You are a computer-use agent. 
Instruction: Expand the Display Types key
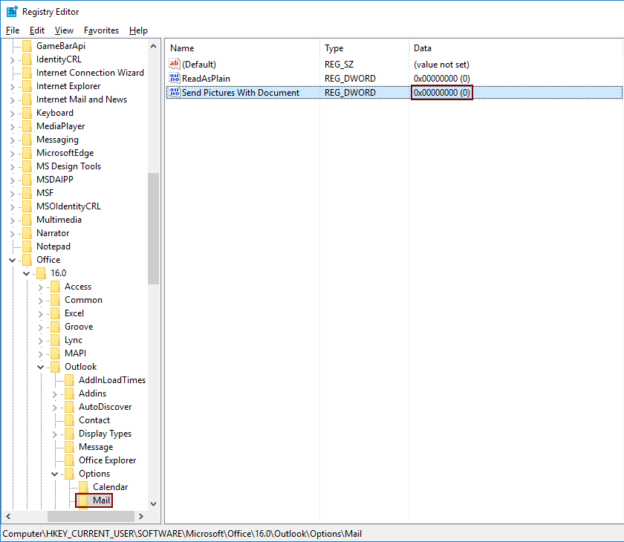pos(55,434)
